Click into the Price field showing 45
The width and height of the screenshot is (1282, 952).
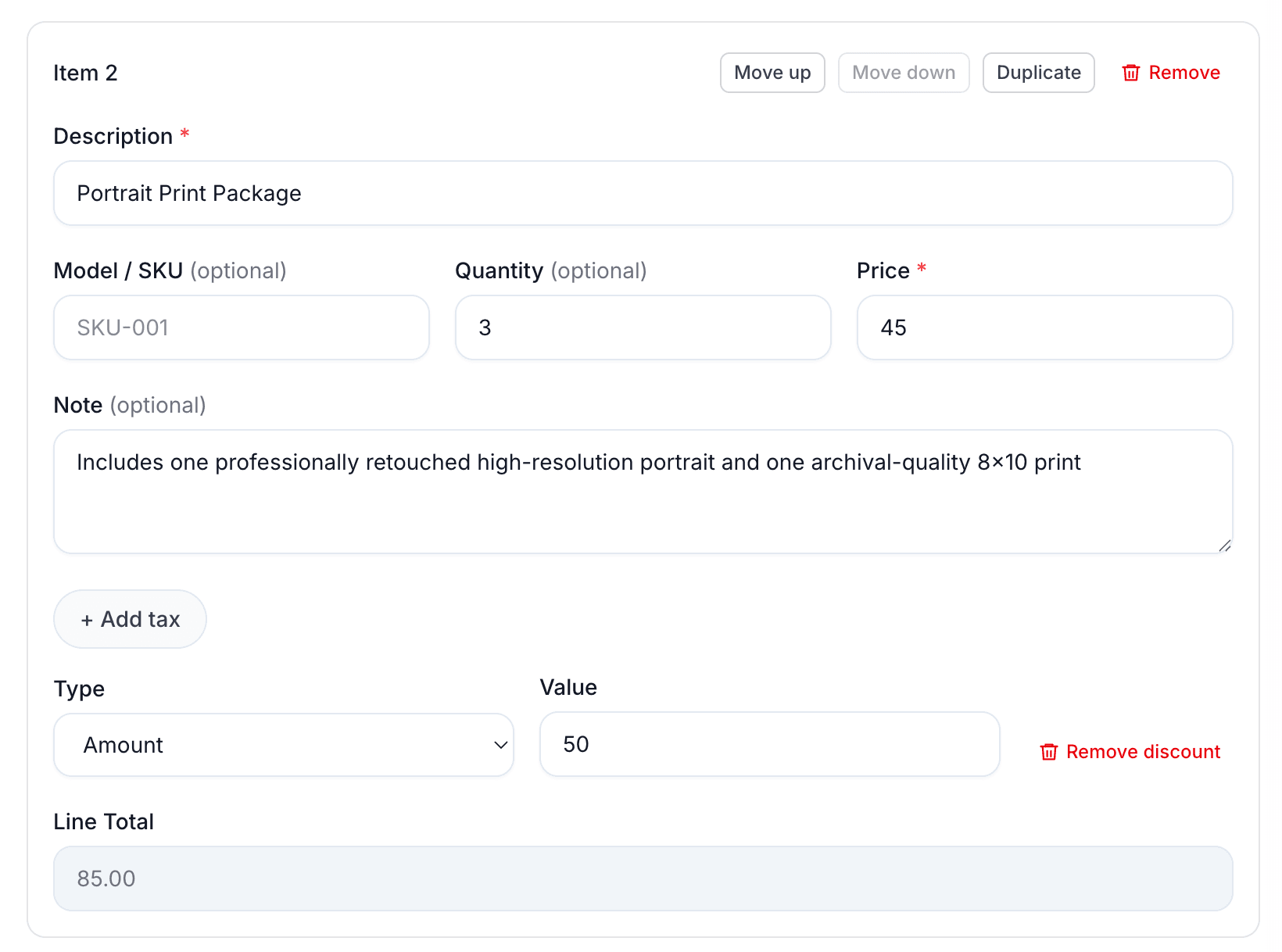(1044, 327)
